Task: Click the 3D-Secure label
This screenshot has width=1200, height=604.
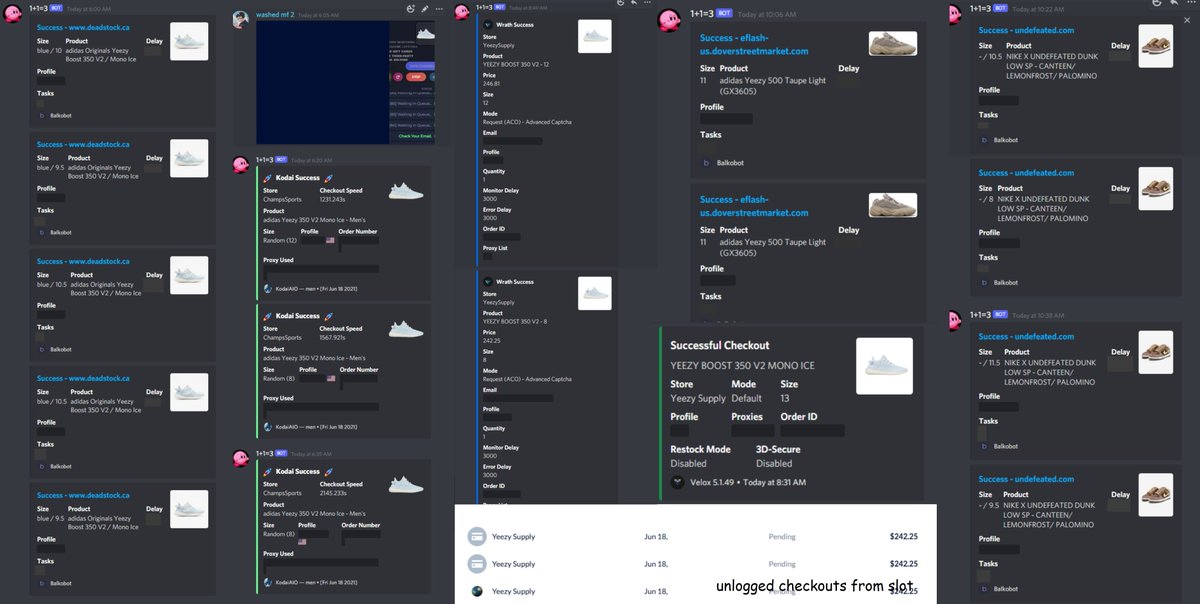Action: (x=777, y=450)
